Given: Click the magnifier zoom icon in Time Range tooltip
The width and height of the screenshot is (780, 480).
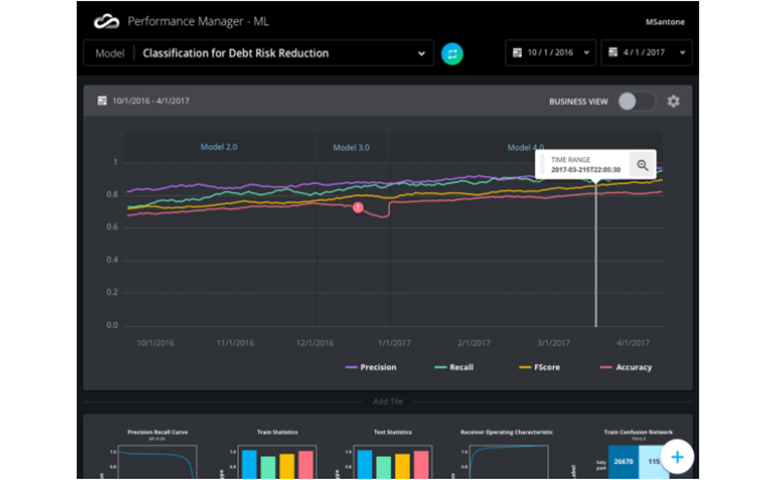Looking at the screenshot, I should coord(642,165).
